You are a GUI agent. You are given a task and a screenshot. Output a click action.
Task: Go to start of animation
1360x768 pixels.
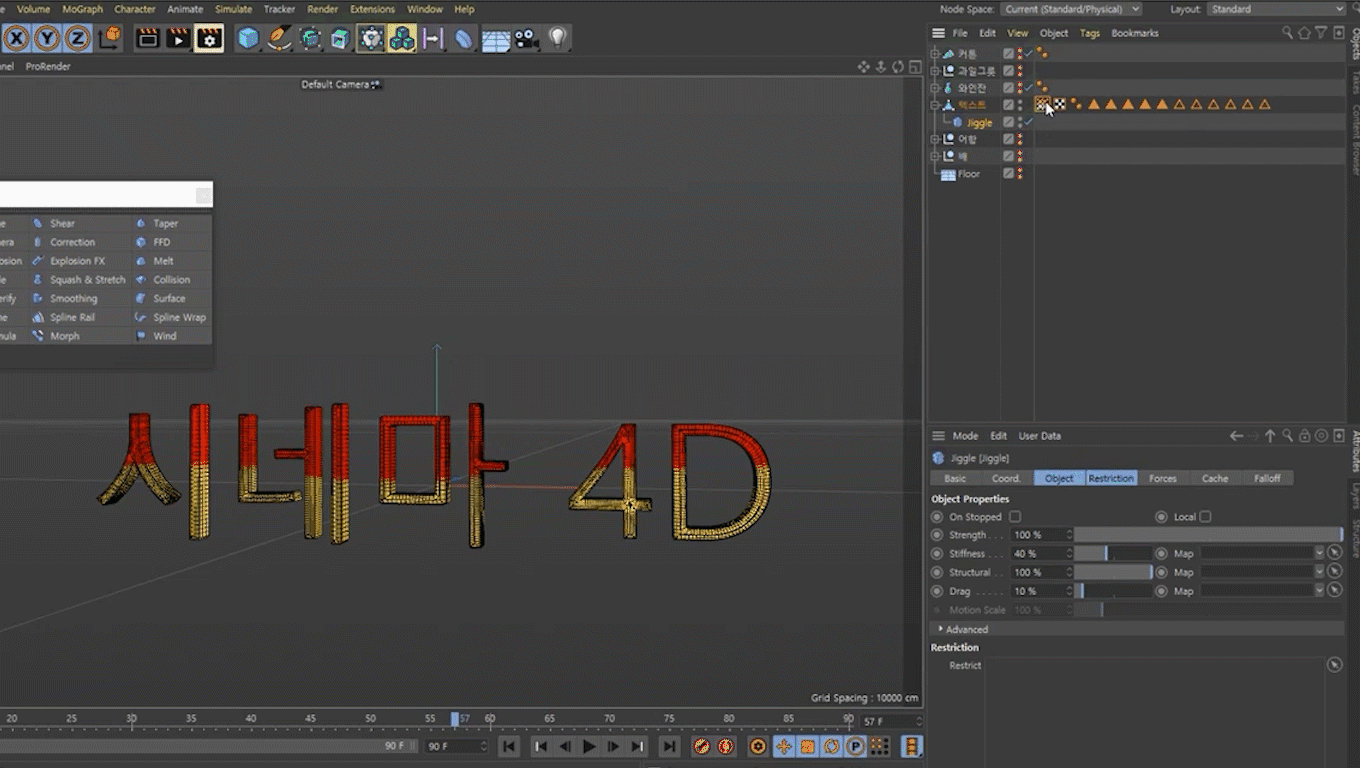(x=509, y=746)
